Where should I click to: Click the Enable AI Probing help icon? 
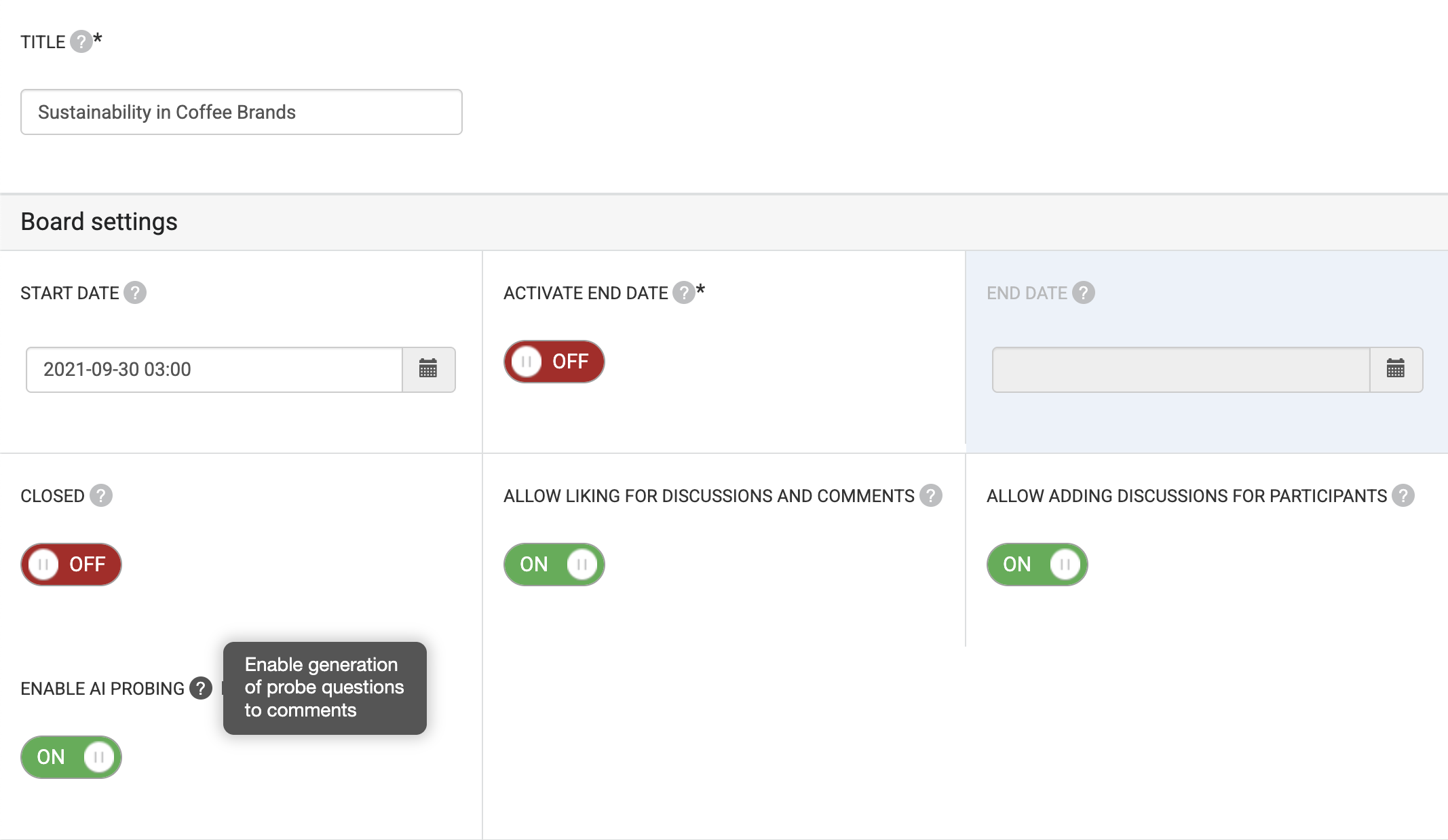200,689
